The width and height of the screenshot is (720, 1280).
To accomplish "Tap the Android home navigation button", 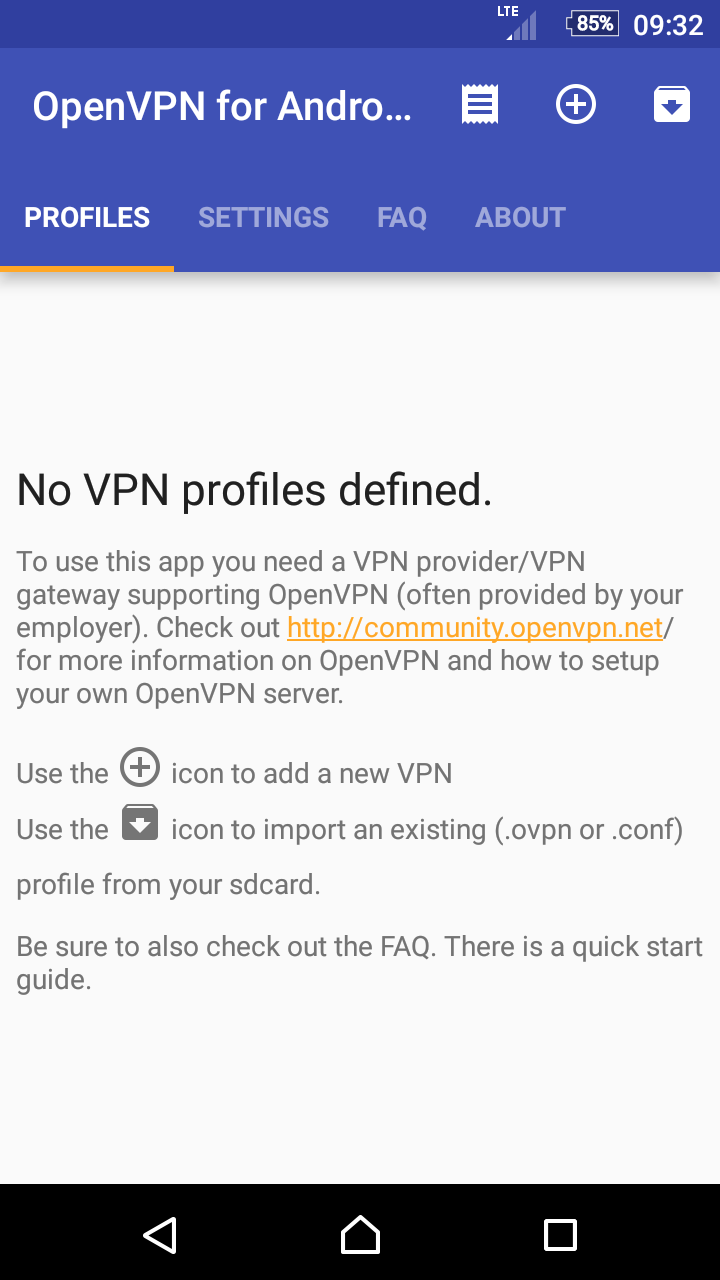I will (x=360, y=1235).
